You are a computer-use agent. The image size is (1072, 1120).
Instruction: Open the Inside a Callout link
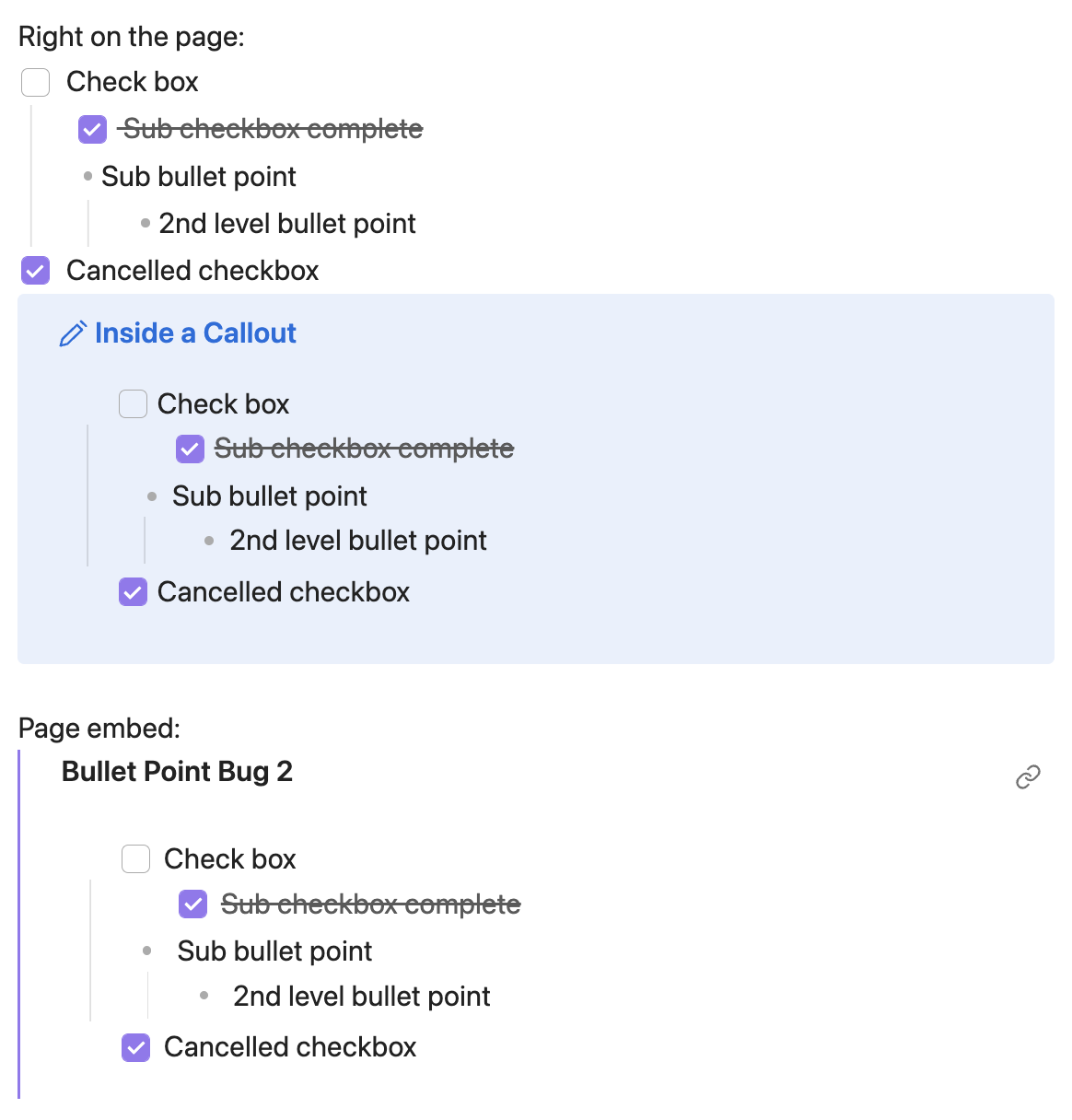click(195, 333)
